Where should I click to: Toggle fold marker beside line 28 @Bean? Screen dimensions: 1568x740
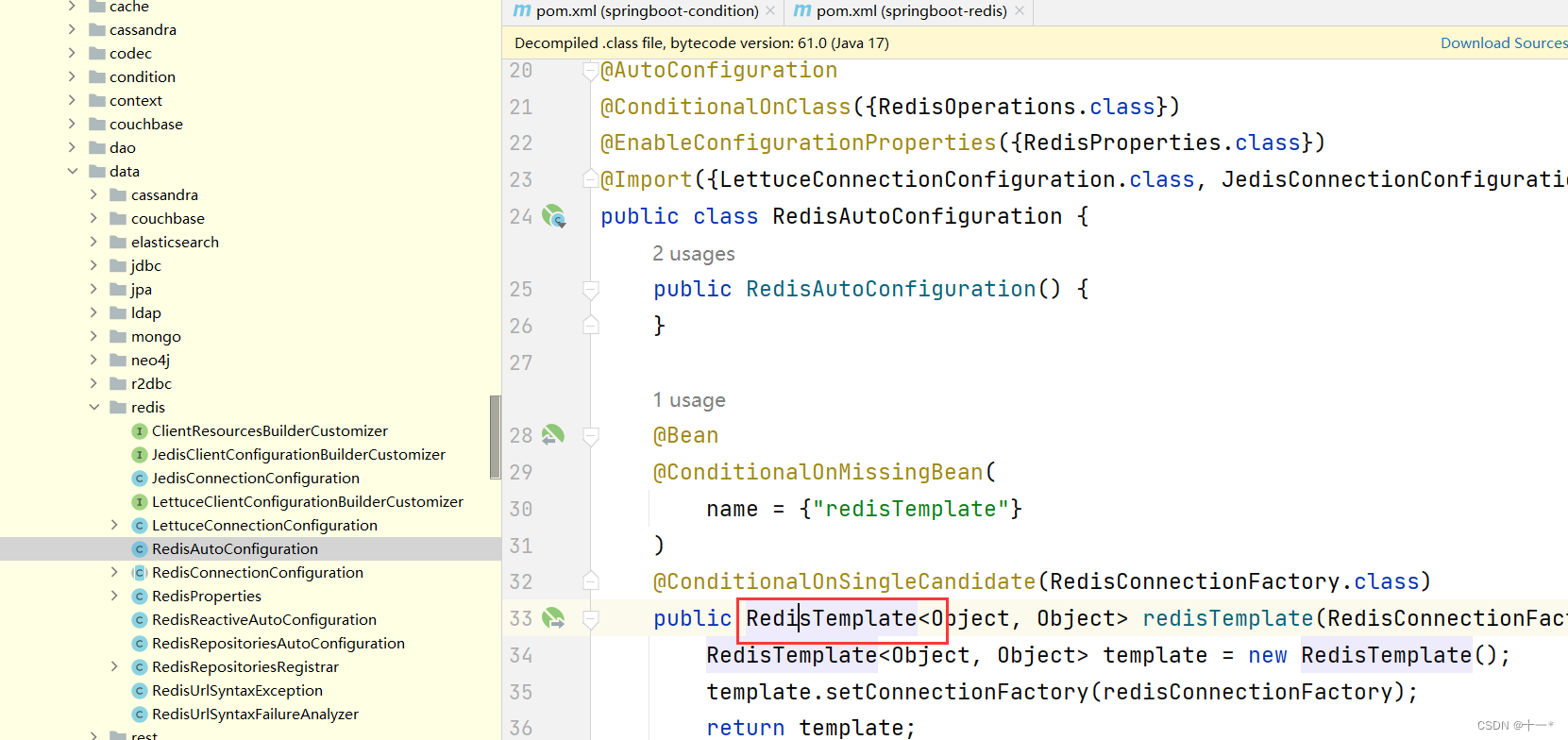pyautogui.click(x=591, y=435)
